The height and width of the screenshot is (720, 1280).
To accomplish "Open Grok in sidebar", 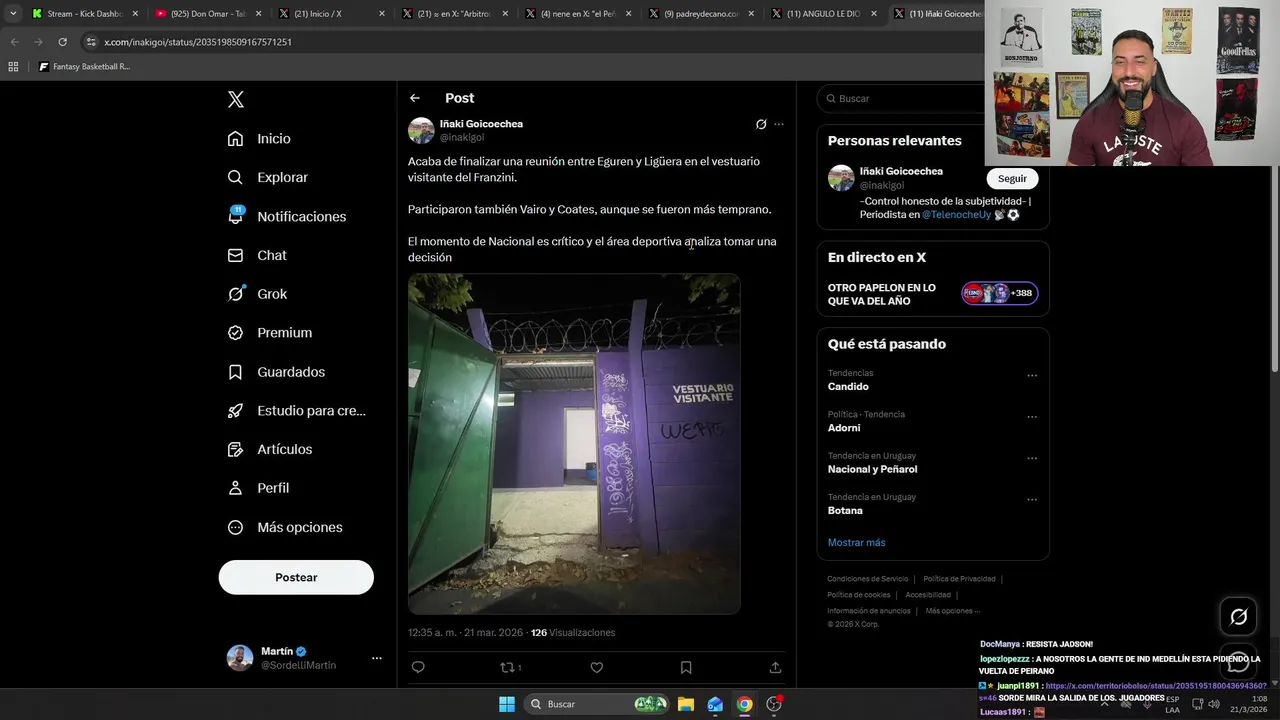I will pyautogui.click(x=257, y=294).
